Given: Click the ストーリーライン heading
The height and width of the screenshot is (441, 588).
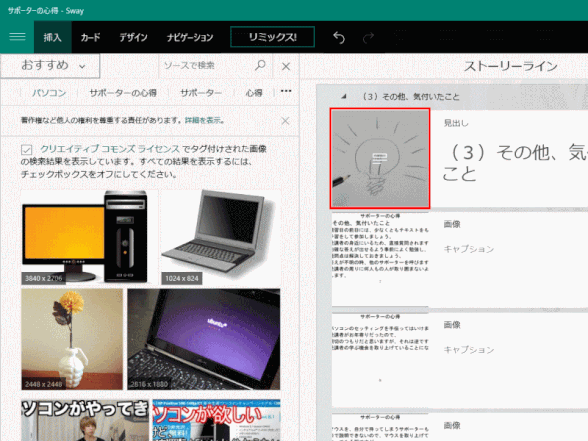Looking at the screenshot, I should click(511, 66).
